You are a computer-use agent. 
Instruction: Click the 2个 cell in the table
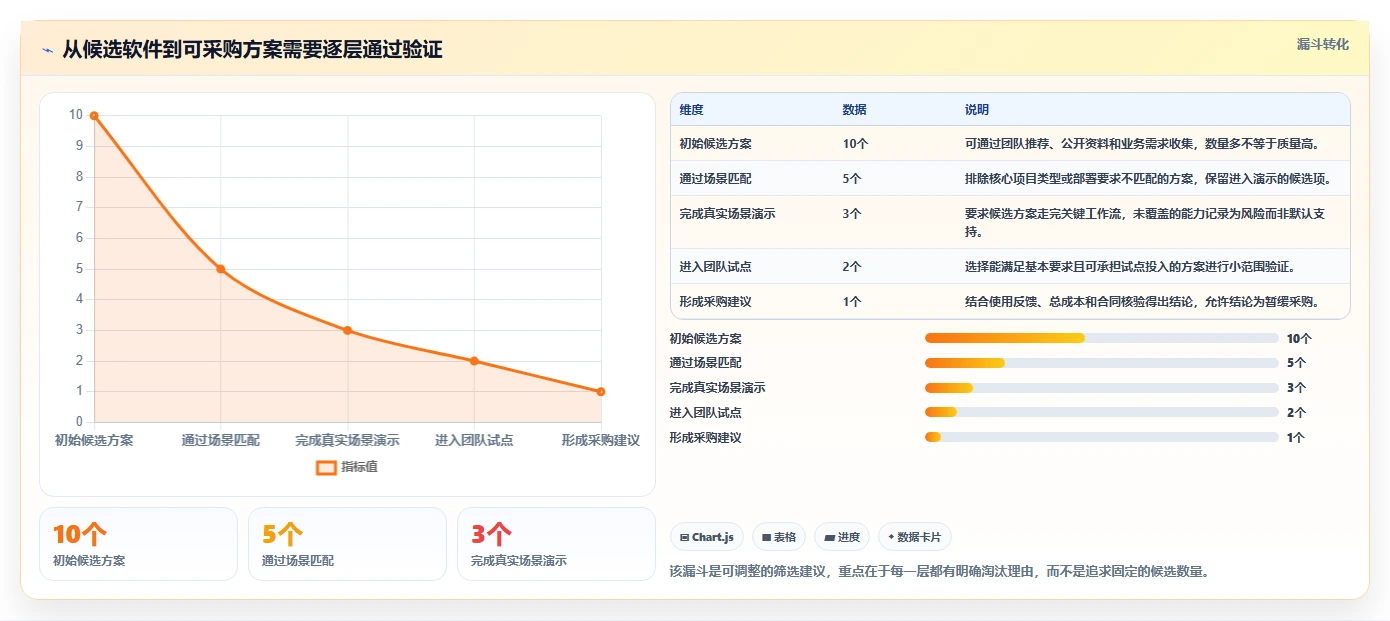tap(852, 267)
